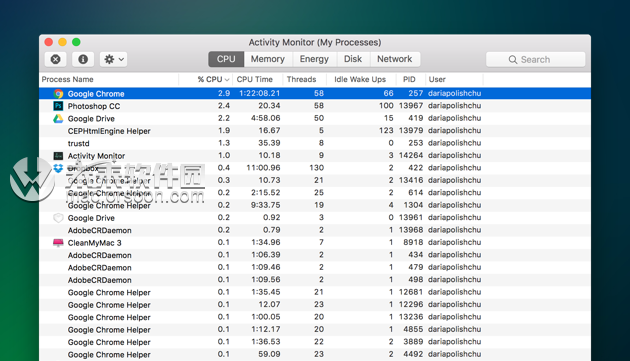The image size is (630, 361).
Task: Click the white Google Drive helper icon
Action: 58,218
